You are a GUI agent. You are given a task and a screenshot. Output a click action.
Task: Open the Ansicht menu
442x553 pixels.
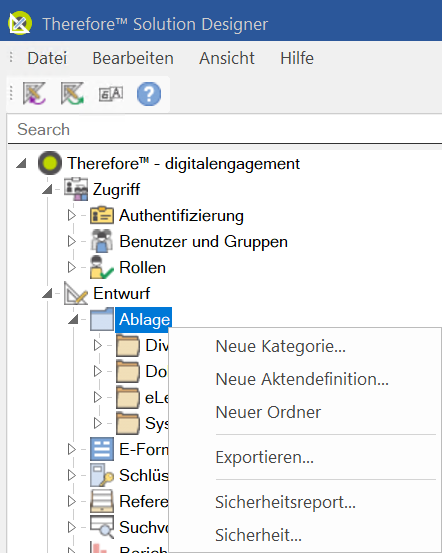pos(227,58)
